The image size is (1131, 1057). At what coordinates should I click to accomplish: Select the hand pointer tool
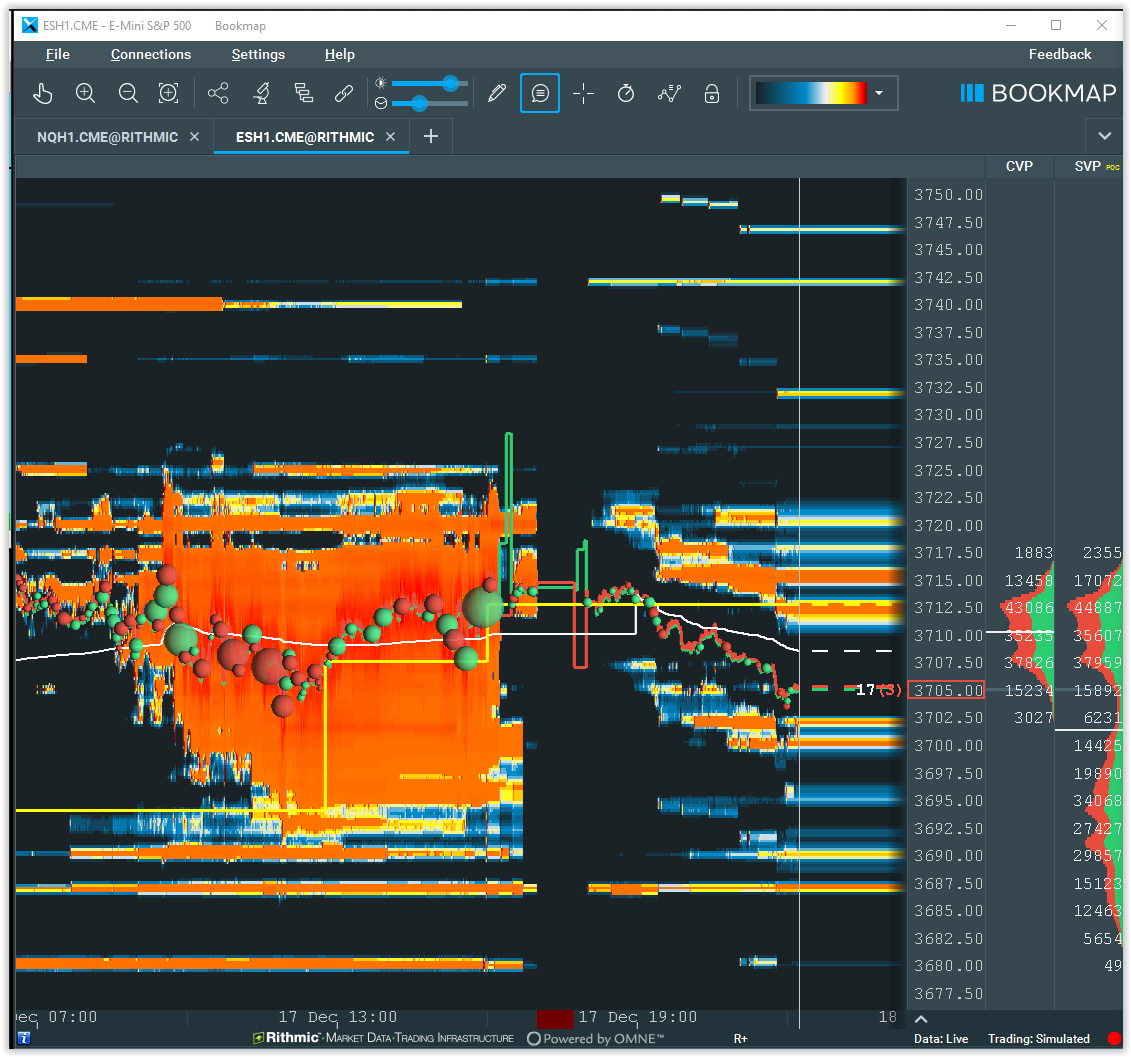[43, 93]
